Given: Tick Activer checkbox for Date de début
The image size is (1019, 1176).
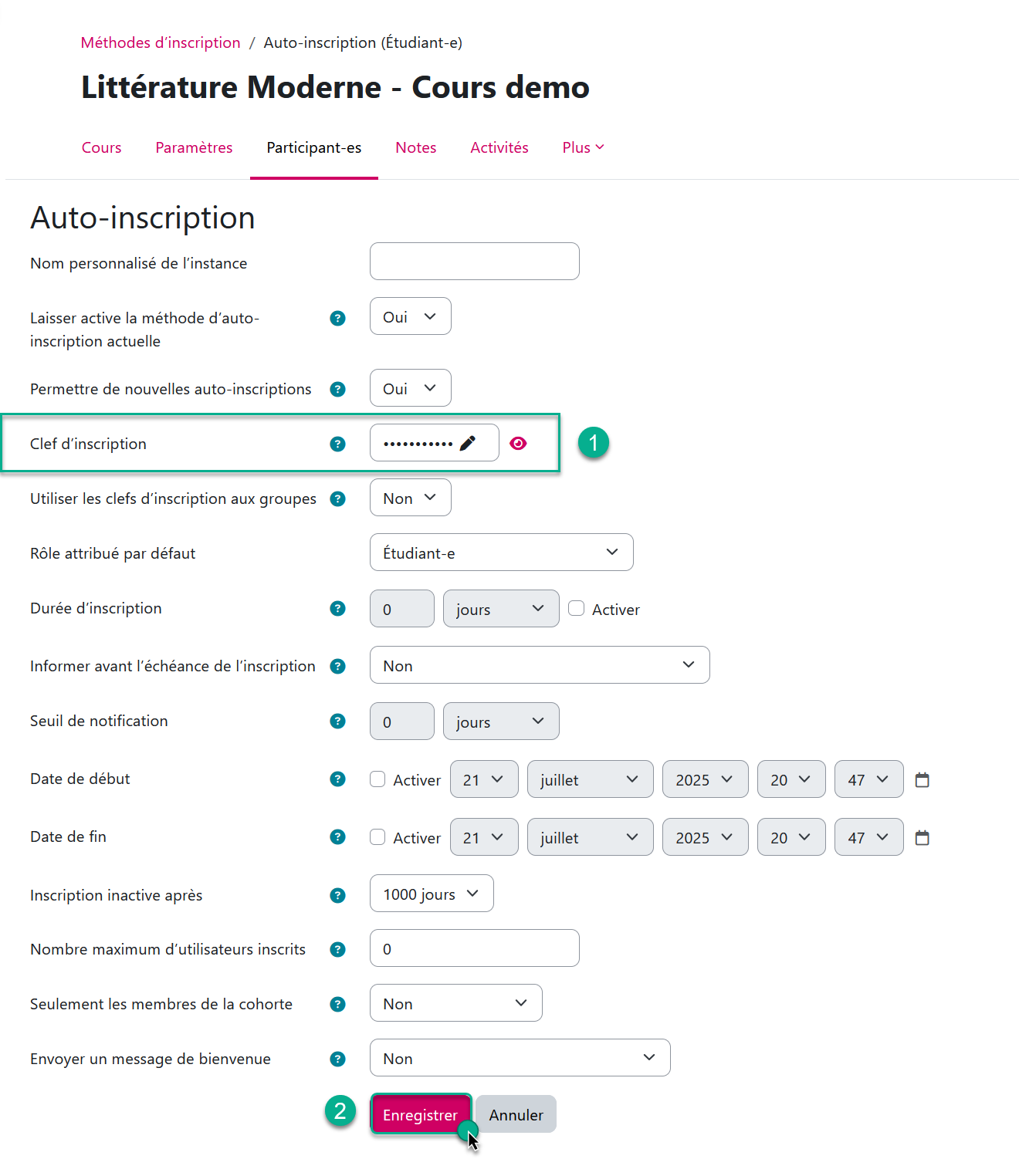Looking at the screenshot, I should click(377, 779).
